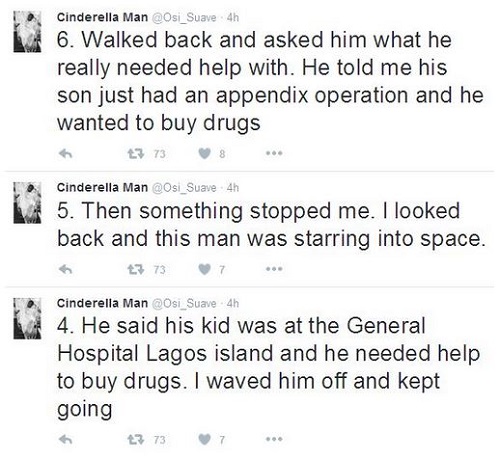View retweet count 73 on tweet 5
The image size is (500, 460).
click(x=160, y=269)
